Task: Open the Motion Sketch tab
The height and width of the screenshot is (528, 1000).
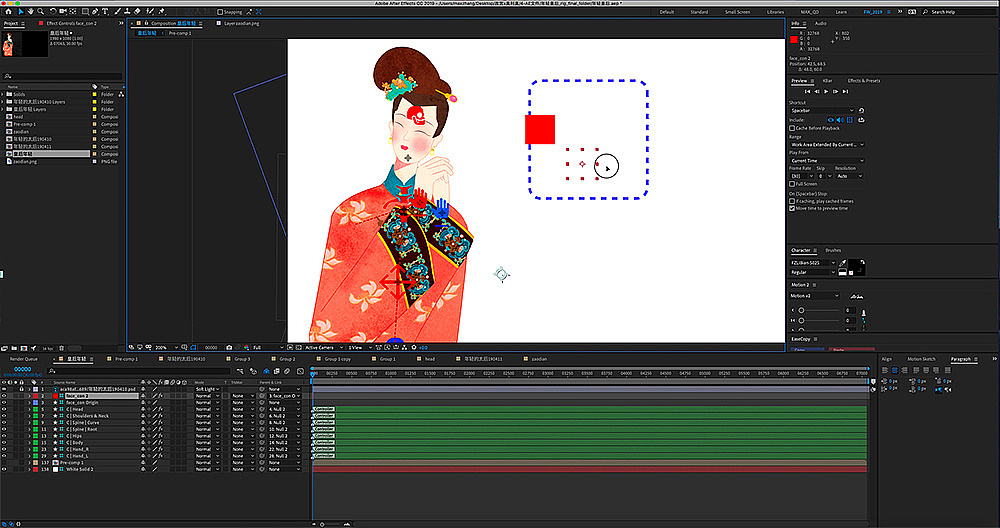Action: (x=921, y=359)
